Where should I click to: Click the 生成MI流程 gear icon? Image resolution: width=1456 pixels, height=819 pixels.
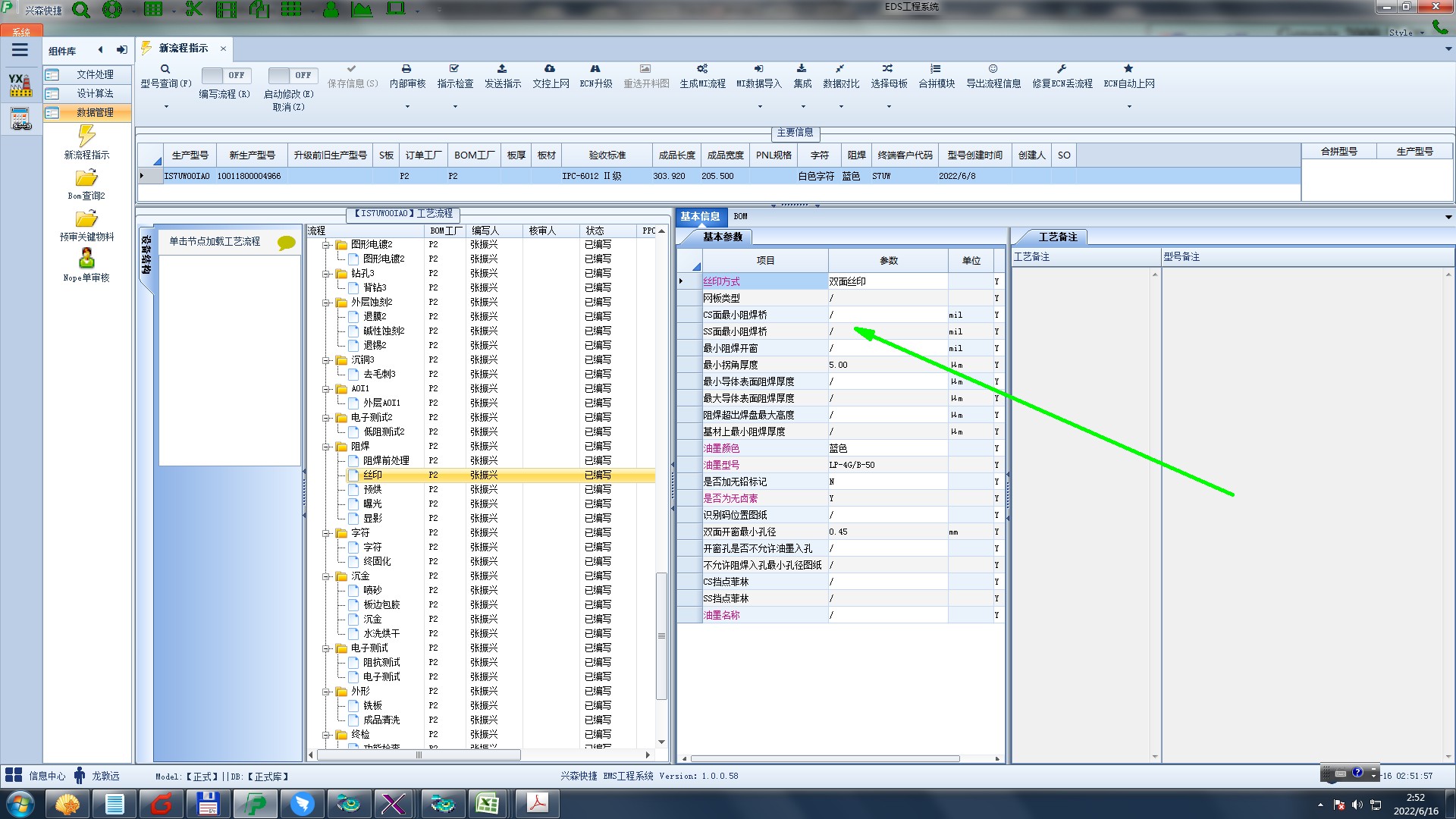coord(702,69)
